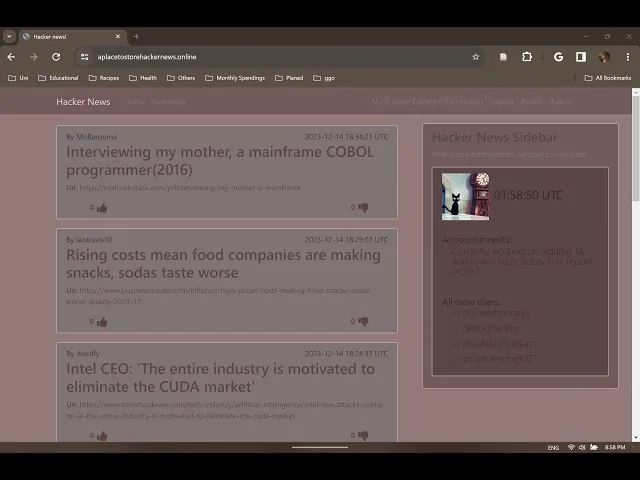Open Admin from the navbar
The height and width of the screenshot is (480, 640).
pyautogui.click(x=561, y=102)
